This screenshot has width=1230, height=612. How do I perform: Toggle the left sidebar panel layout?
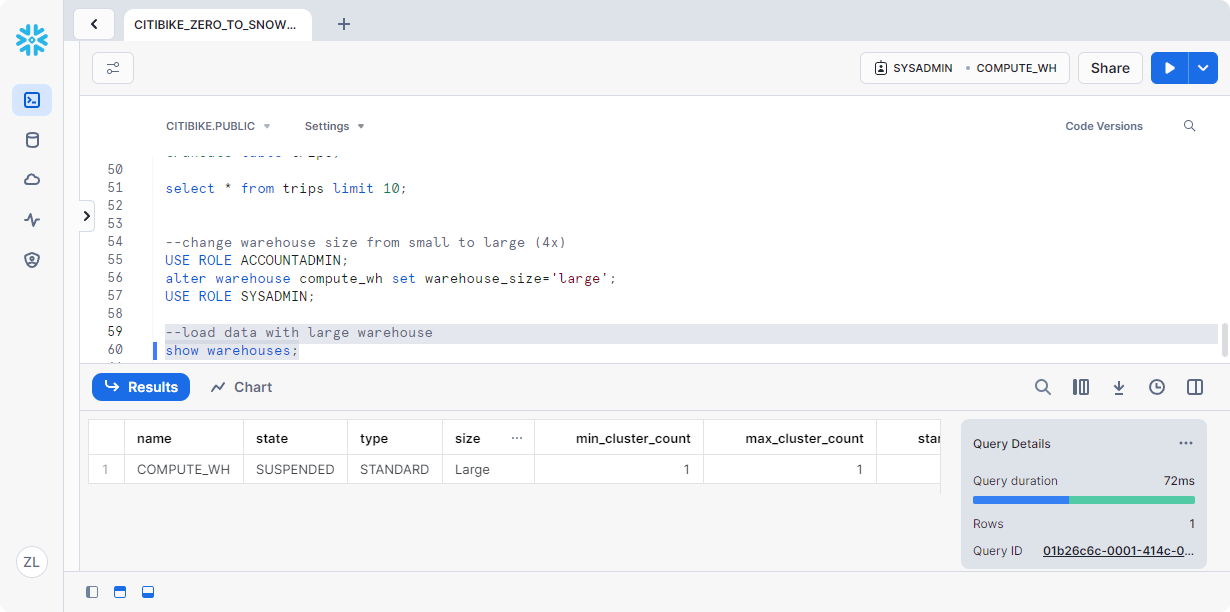(x=92, y=592)
